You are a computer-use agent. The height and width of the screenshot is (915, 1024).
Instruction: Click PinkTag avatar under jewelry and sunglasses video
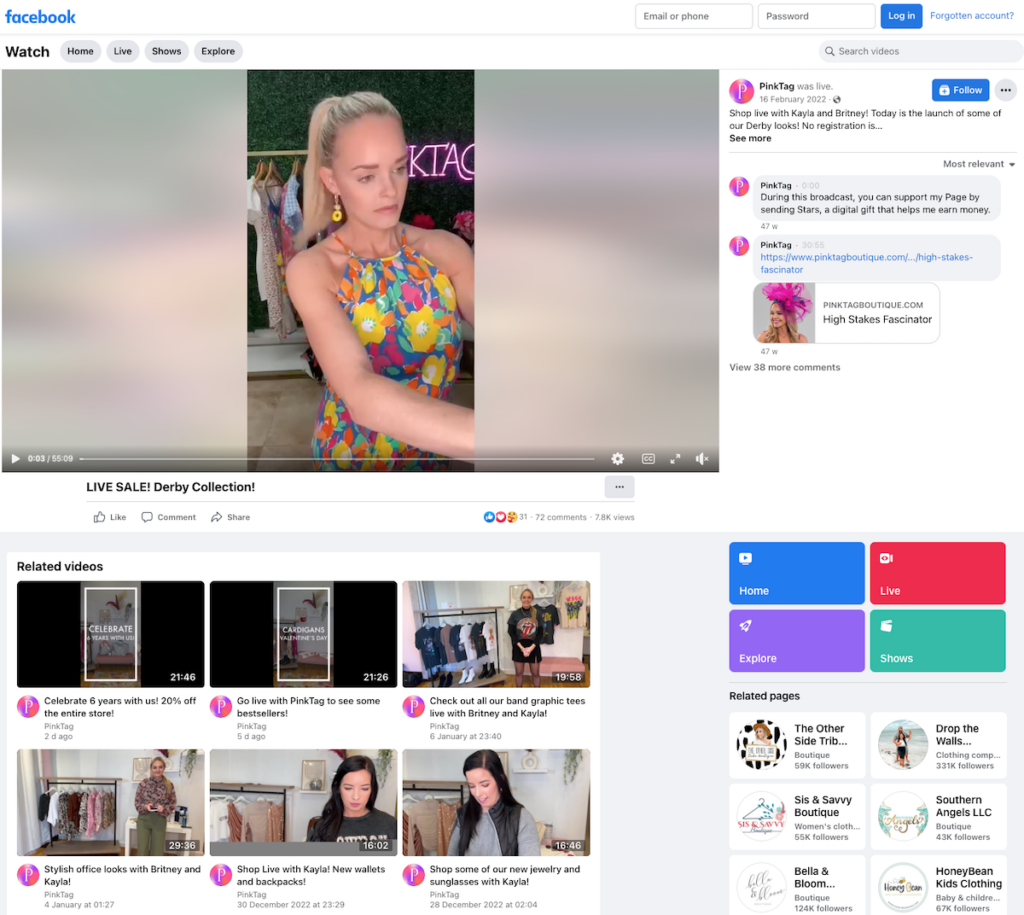pos(413,875)
